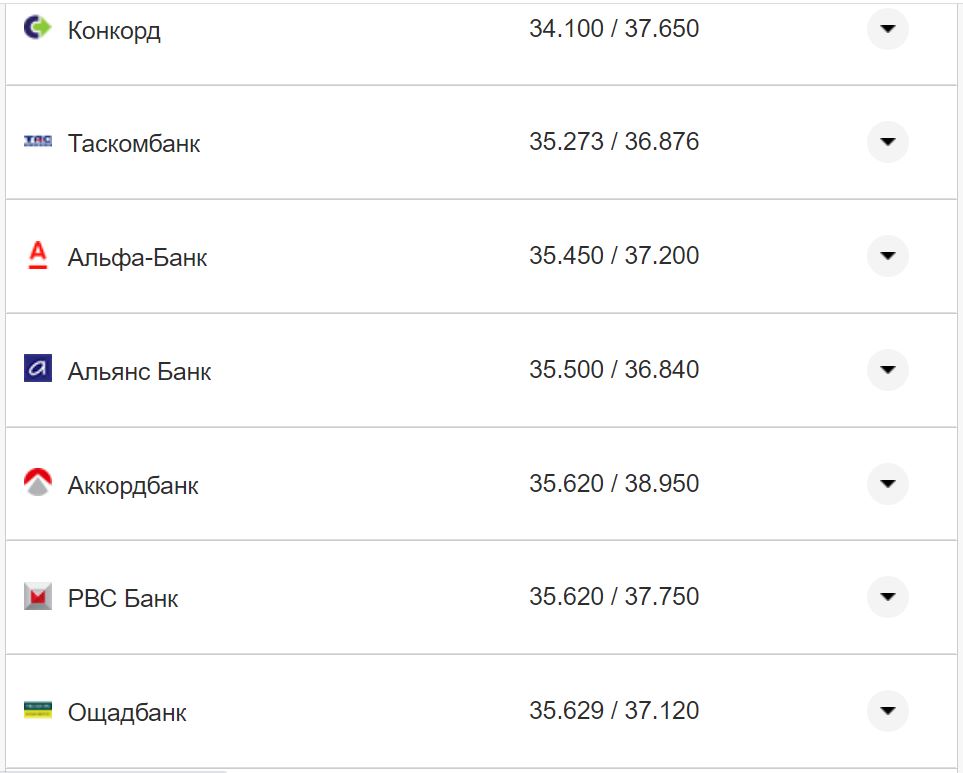Image resolution: width=963 pixels, height=773 pixels.
Task: Expand the Аккордбанк row arrow
Action: click(x=887, y=484)
